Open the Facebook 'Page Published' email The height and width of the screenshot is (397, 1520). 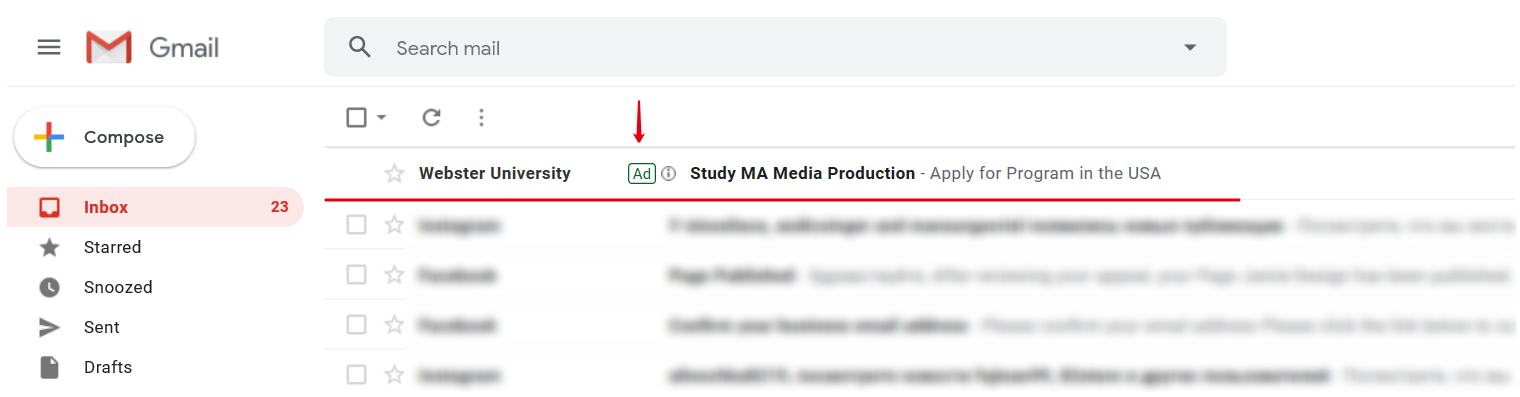[x=920, y=274]
